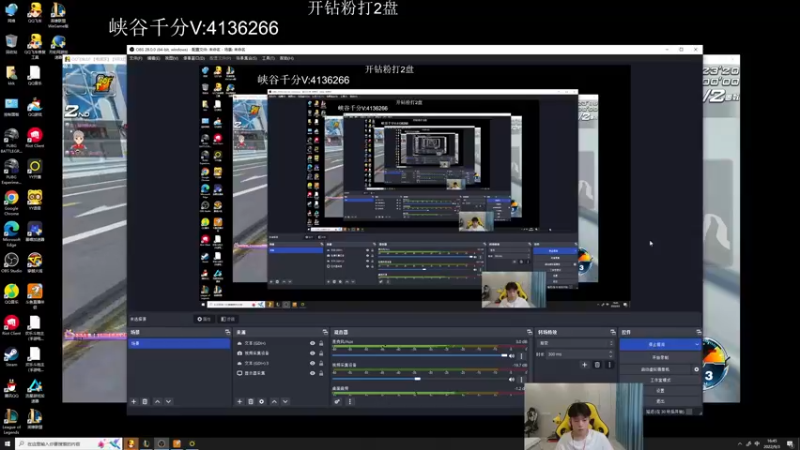This screenshot has height=450, width=800.
Task: Add a transition with the Scene Transitions plus icon
Action: (585, 365)
